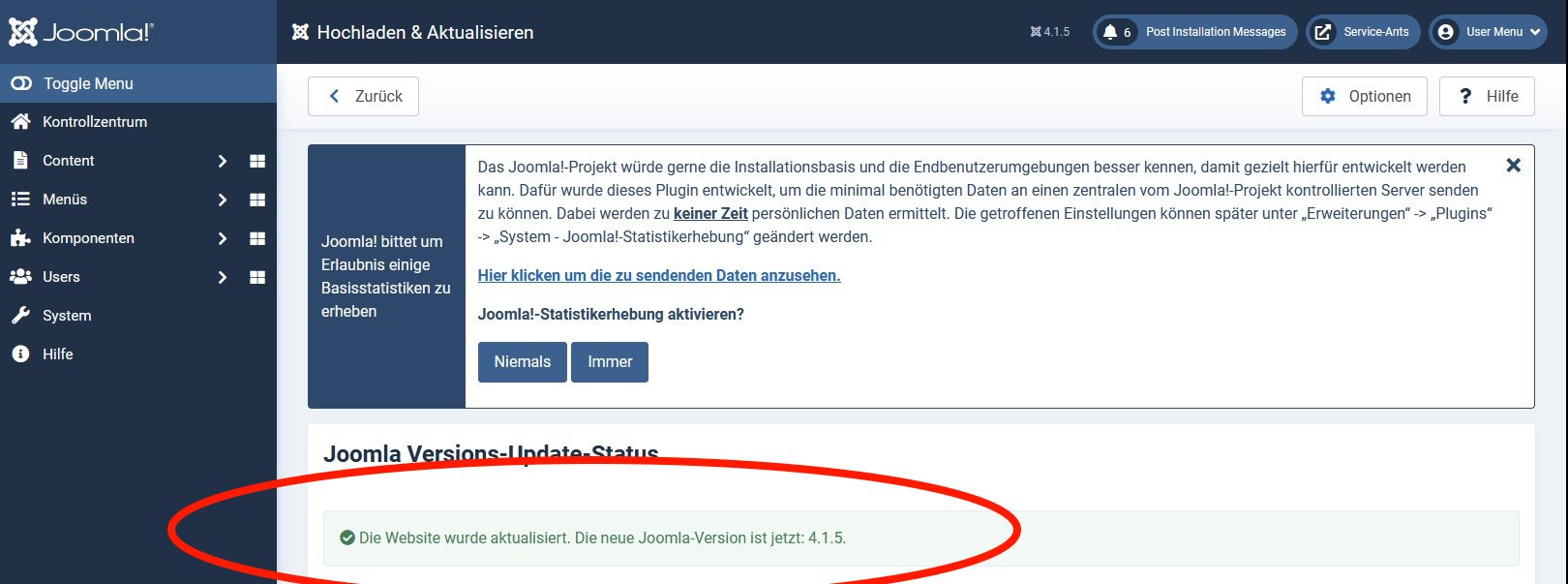Image resolution: width=1568 pixels, height=584 pixels.
Task: Click the 'keiner Zeit' underlined text
Action: (x=710, y=213)
